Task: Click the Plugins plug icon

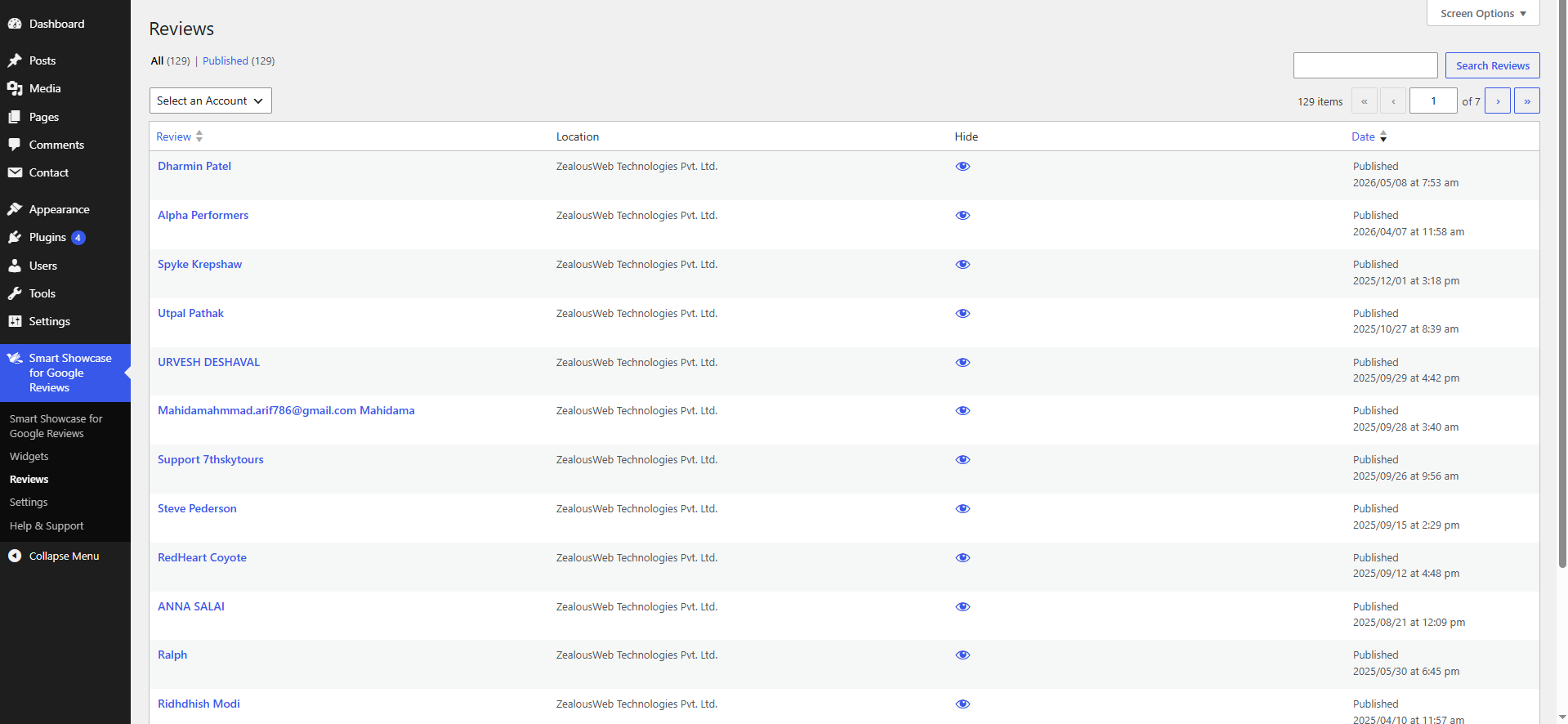Action: [15, 237]
